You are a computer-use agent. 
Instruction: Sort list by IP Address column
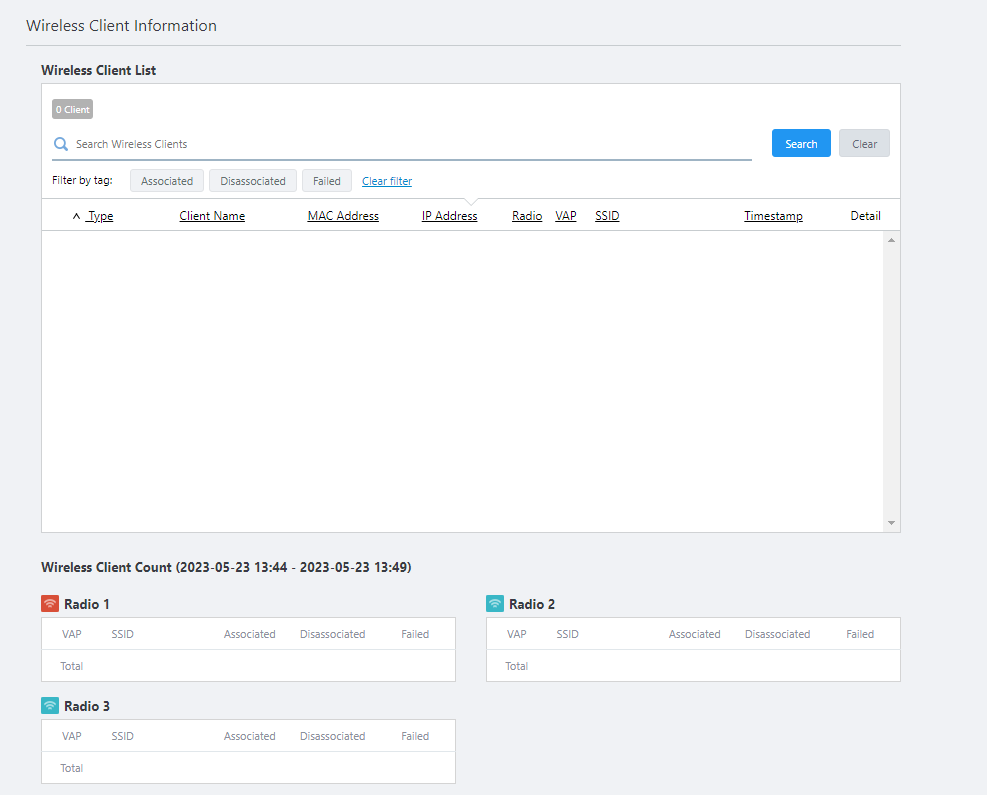click(449, 216)
